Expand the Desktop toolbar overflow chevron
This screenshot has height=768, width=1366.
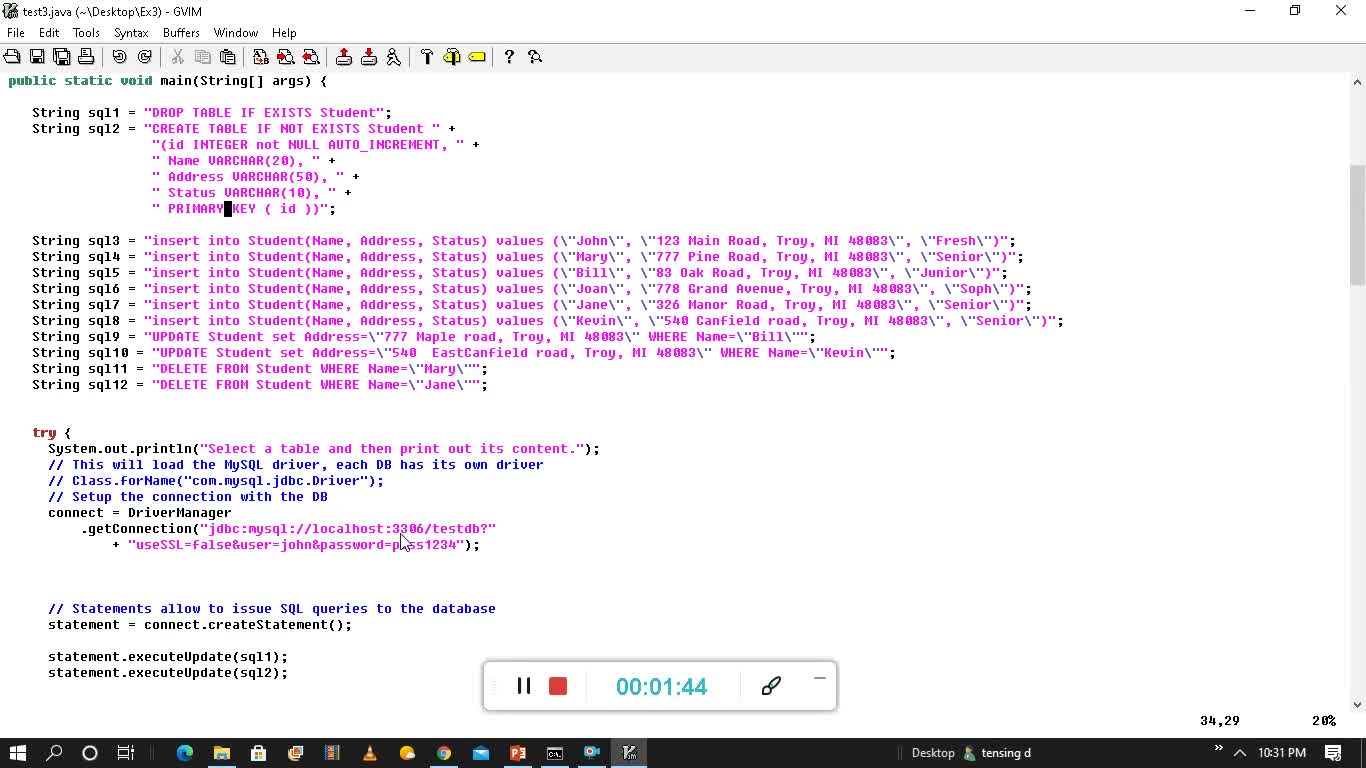tap(1218, 748)
